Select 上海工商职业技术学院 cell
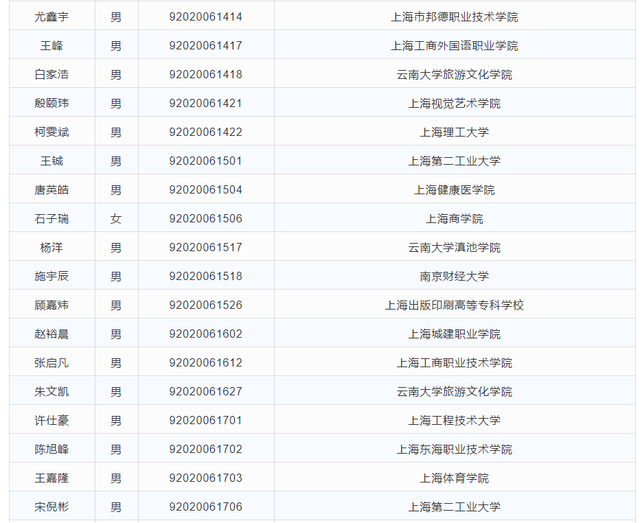Screen dimensions: 640x523 point(454,363)
